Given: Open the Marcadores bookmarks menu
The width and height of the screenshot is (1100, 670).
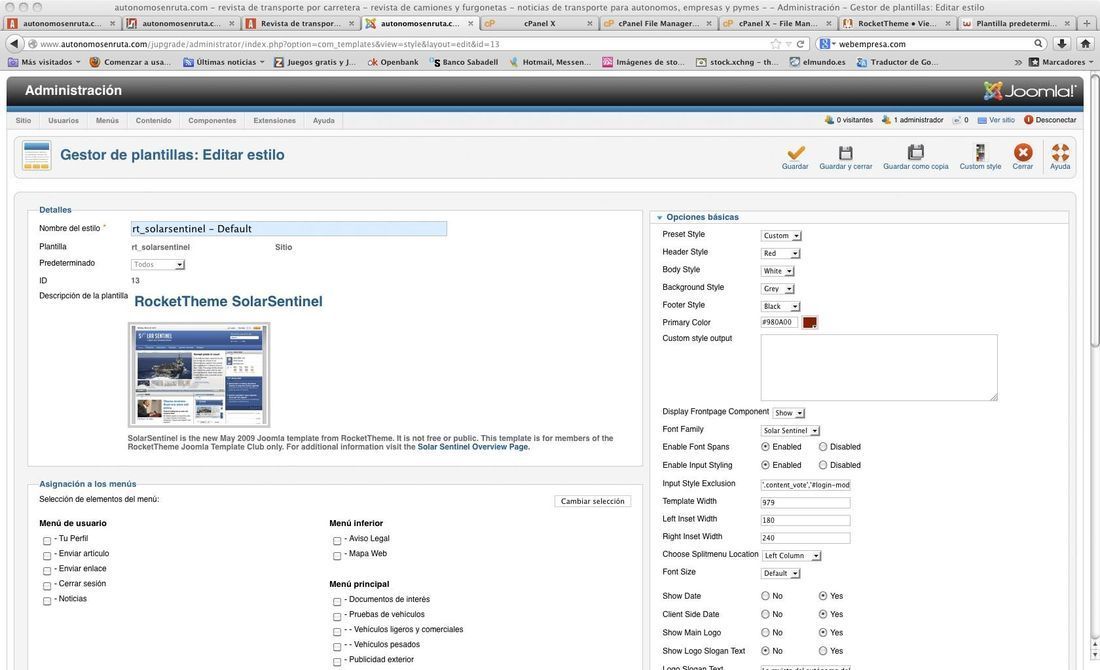Looking at the screenshot, I should (1061, 62).
